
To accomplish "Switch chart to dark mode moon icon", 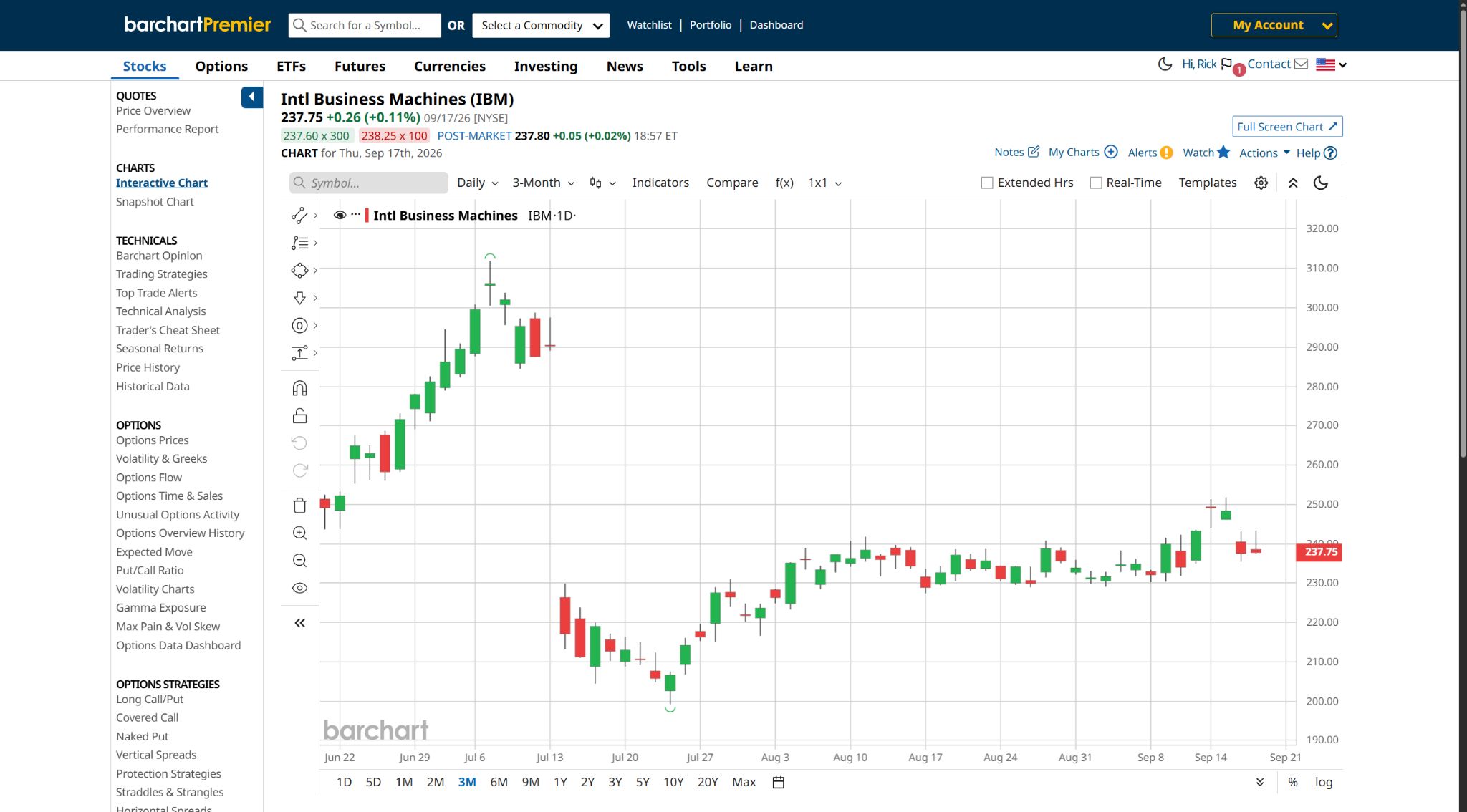I will pos(1321,183).
